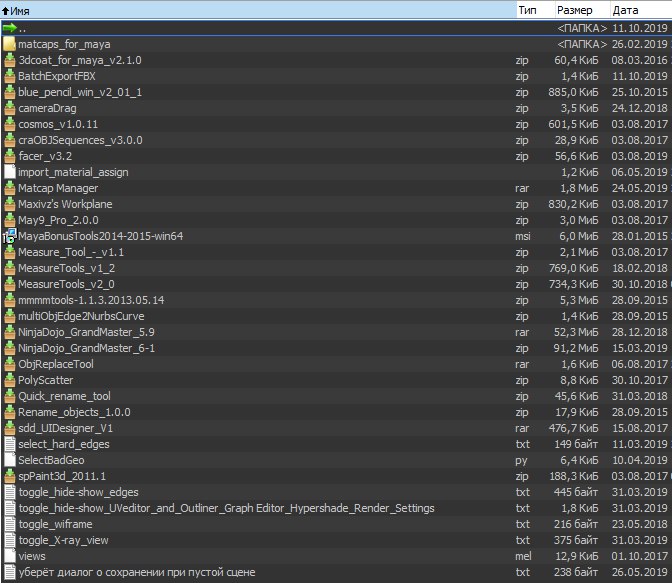Click the toggle_hide-show_edges text file icon
The width and height of the screenshot is (672, 583).
[9, 492]
